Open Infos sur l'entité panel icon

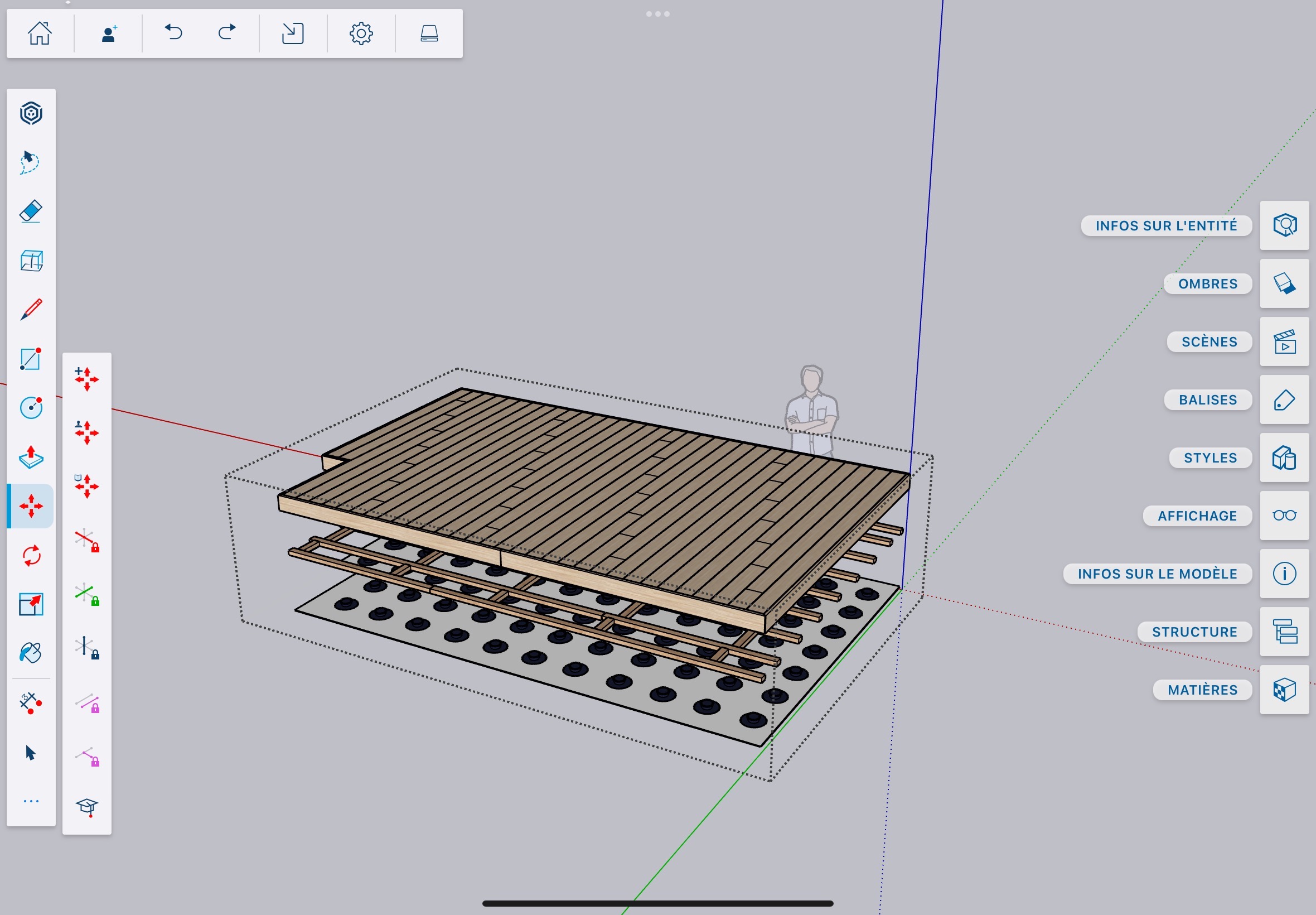(1284, 225)
